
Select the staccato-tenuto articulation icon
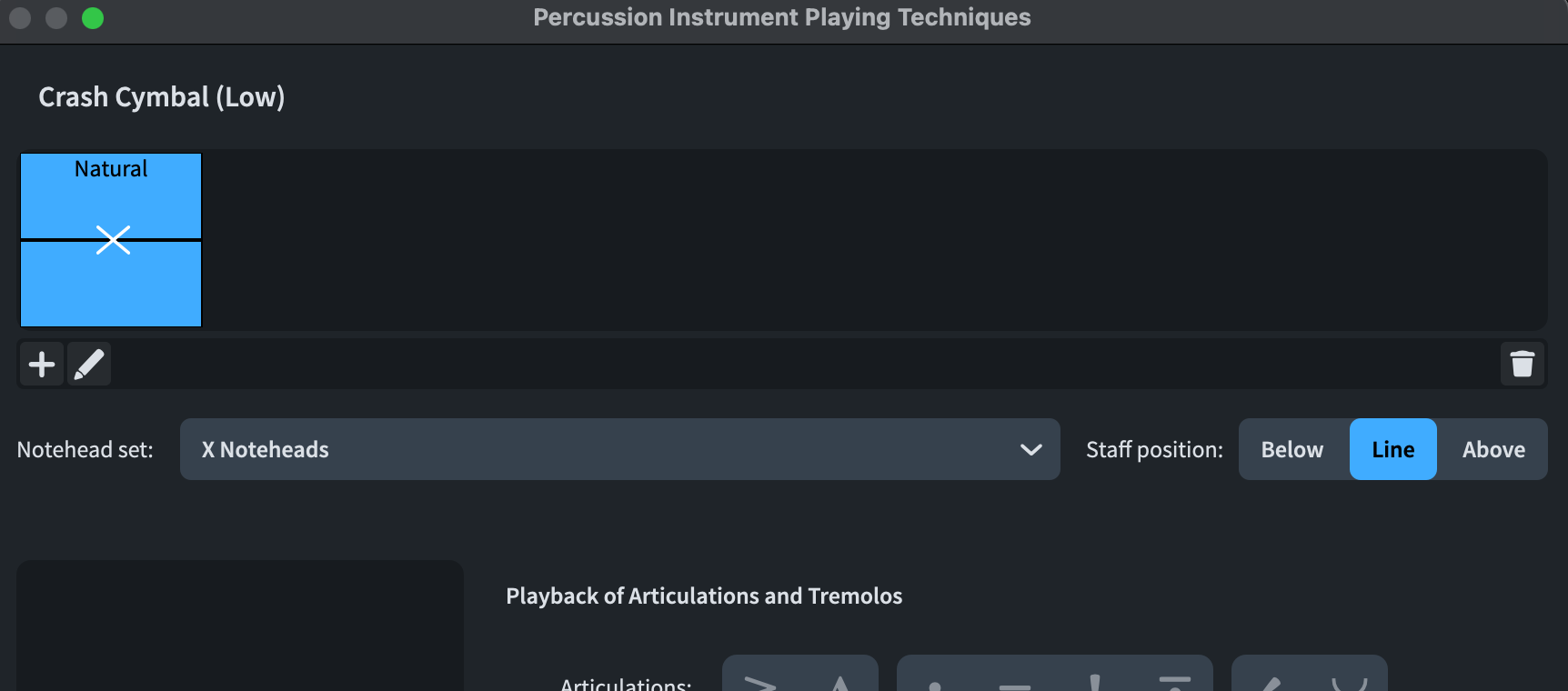click(1174, 680)
